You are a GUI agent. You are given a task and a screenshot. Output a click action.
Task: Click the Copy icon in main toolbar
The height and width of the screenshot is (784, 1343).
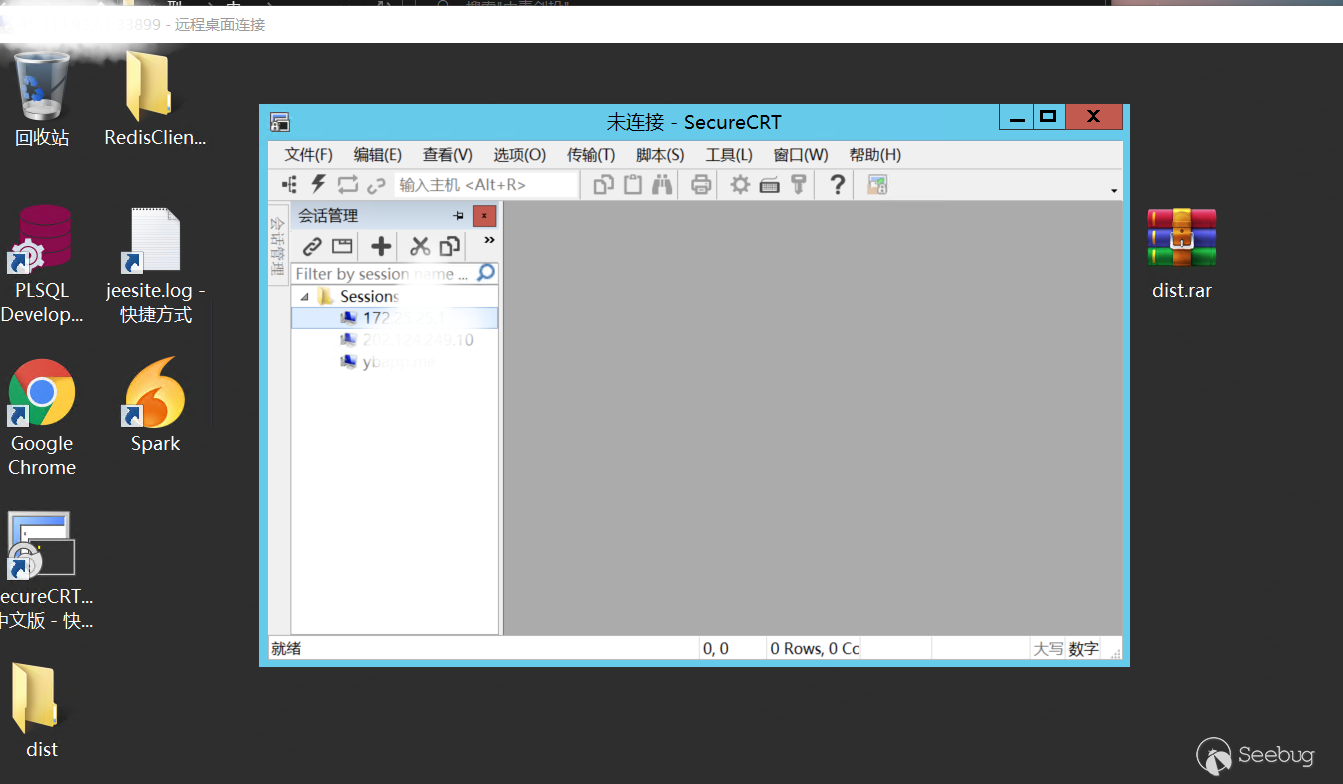tap(604, 184)
